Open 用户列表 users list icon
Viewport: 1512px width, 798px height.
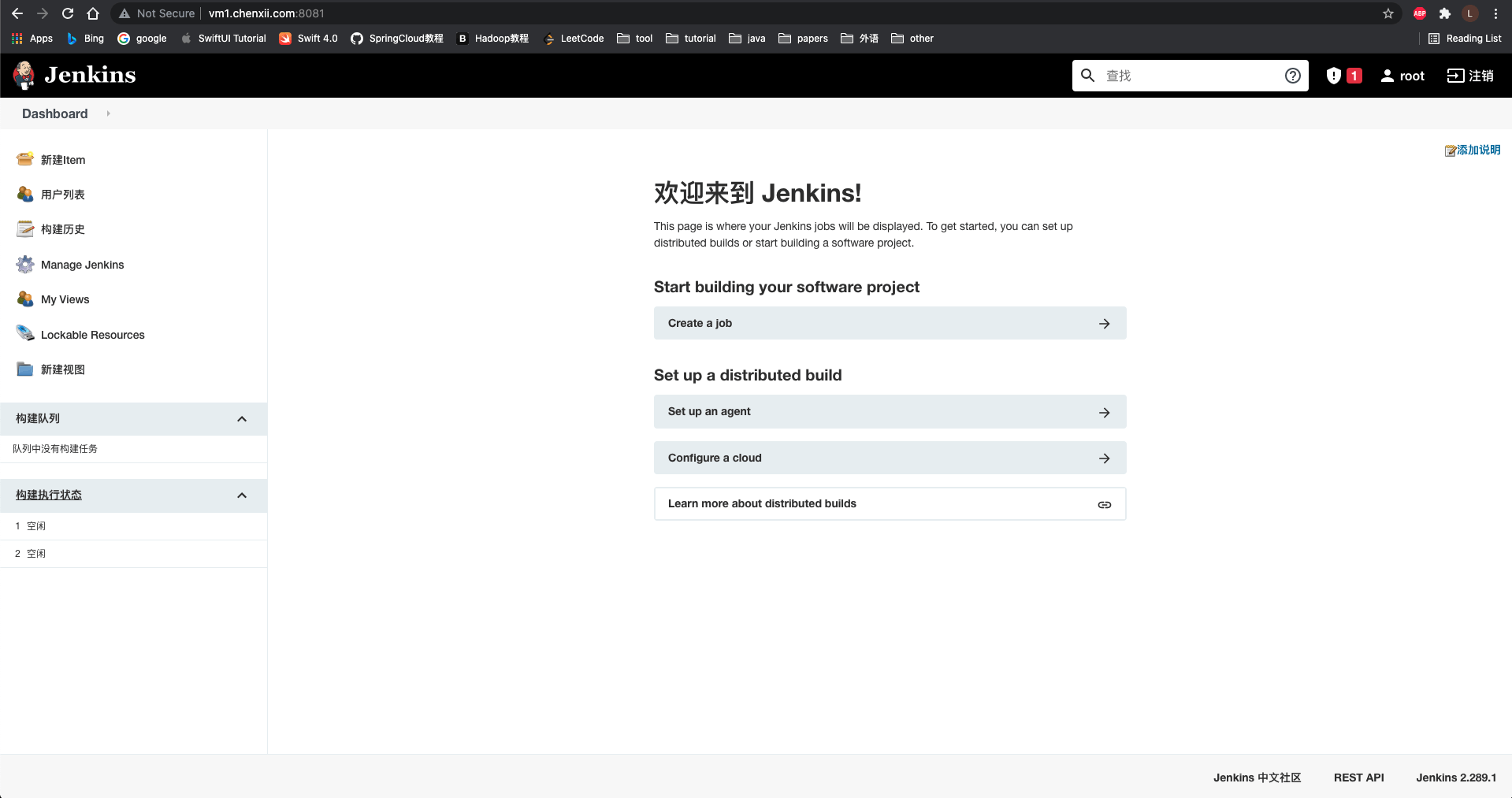(25, 194)
